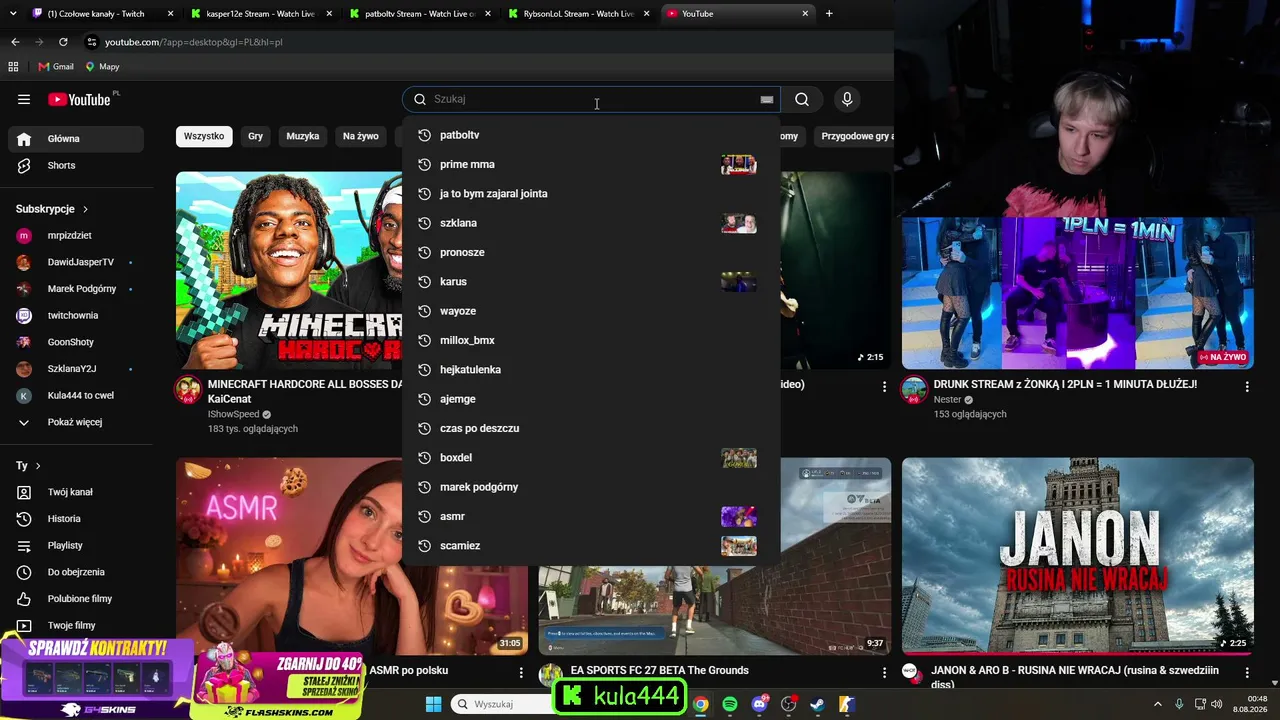Screen dimensions: 1280x720
Task: Open the JANON Rusina nie wracaj thumbnail
Action: click(1078, 556)
